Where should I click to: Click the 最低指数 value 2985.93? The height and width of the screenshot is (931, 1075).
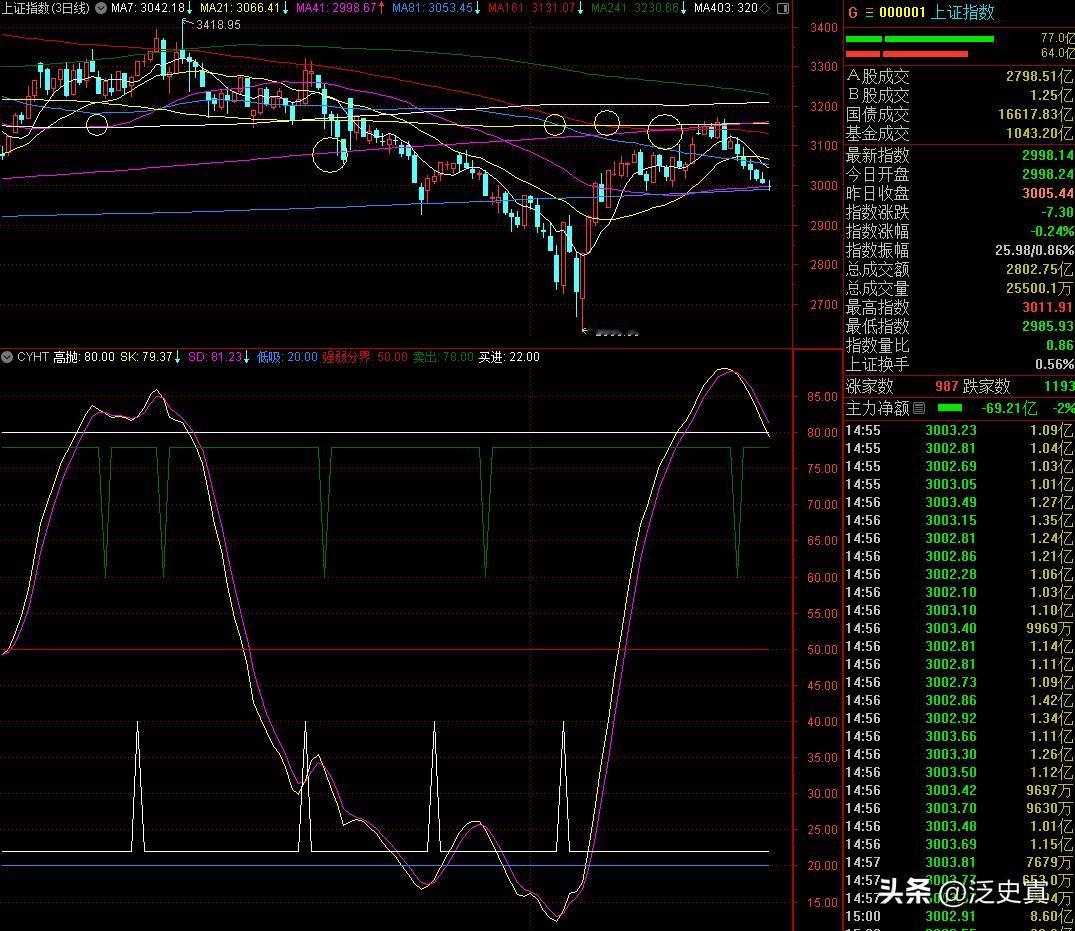click(x=1048, y=326)
